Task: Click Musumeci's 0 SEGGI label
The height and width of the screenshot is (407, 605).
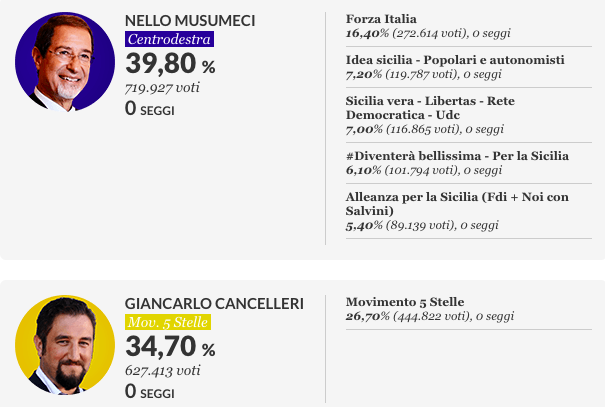Action: coord(150,108)
